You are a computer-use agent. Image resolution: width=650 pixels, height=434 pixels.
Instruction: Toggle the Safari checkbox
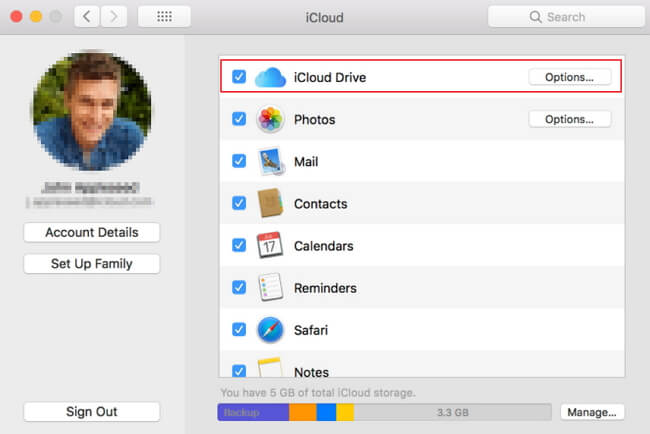pos(239,330)
